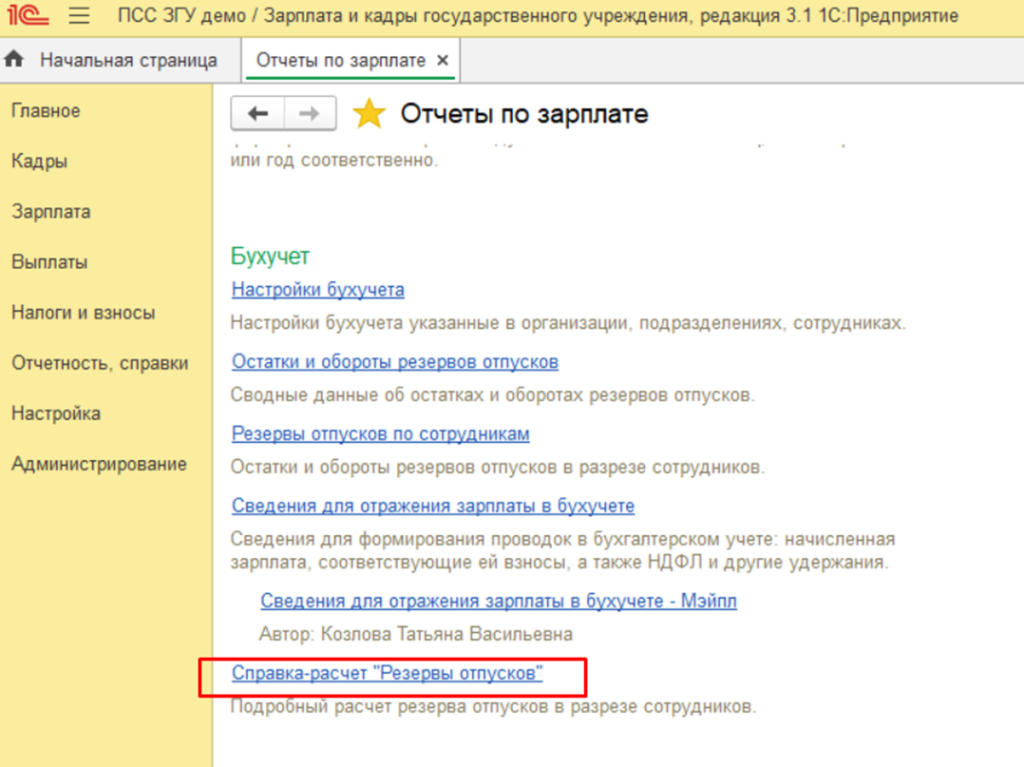Screen dimensions: 1024x767
Task: Open Отчетность, справки section
Action: [x=99, y=363]
